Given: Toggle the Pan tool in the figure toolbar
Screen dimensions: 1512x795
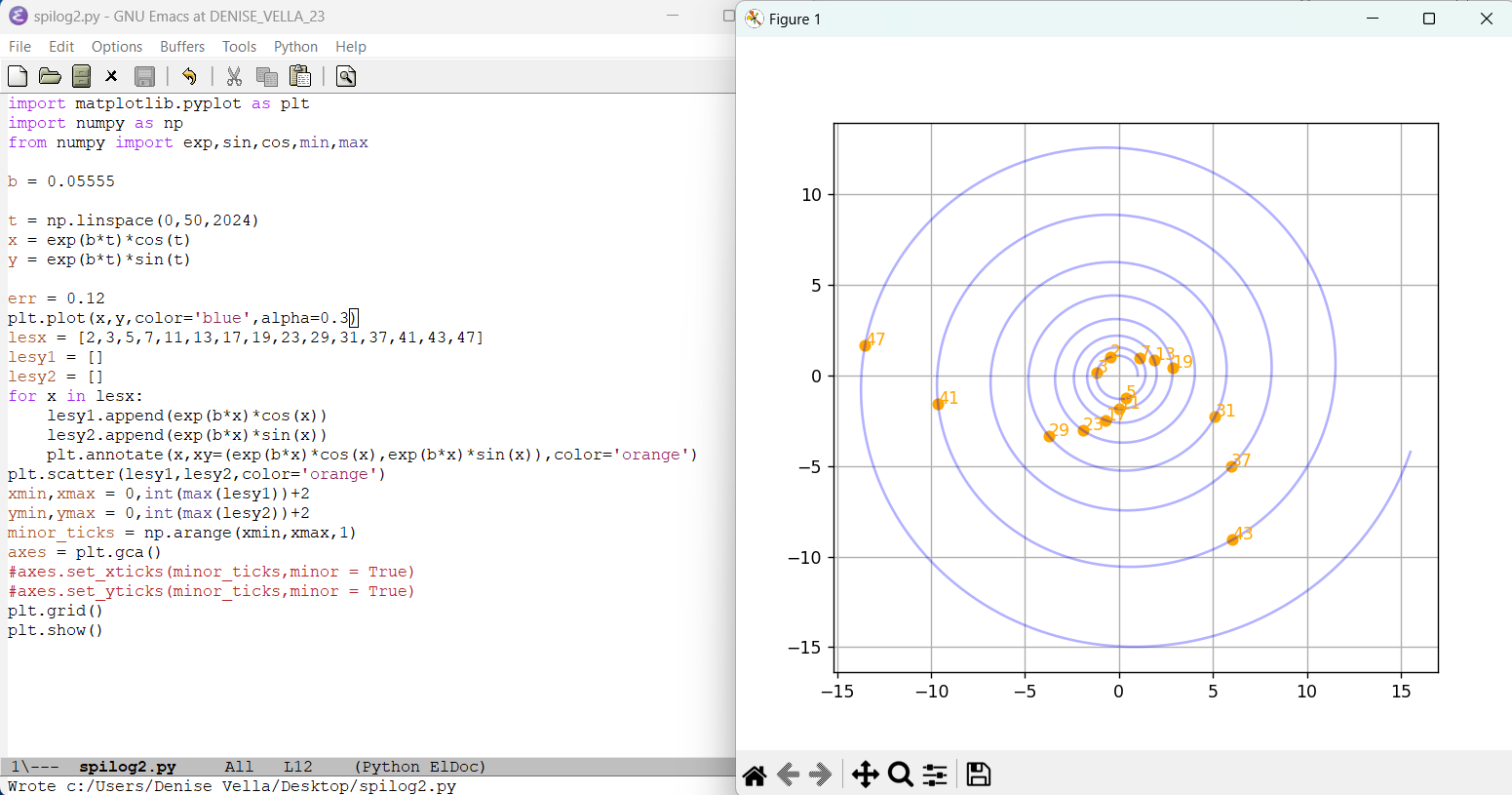Looking at the screenshot, I should pyautogui.click(x=865, y=775).
